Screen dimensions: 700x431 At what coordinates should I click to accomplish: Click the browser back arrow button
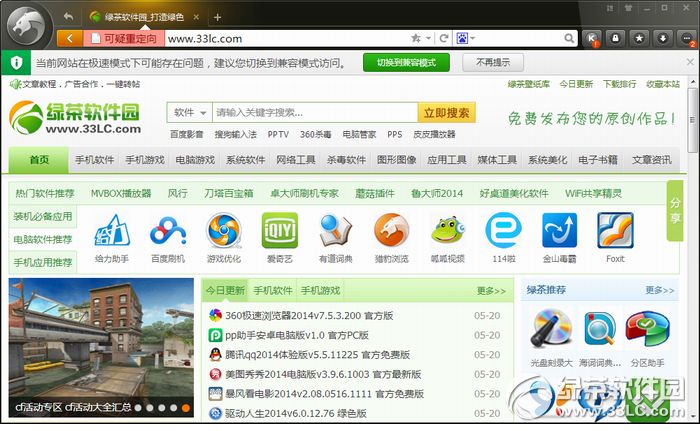pos(70,38)
